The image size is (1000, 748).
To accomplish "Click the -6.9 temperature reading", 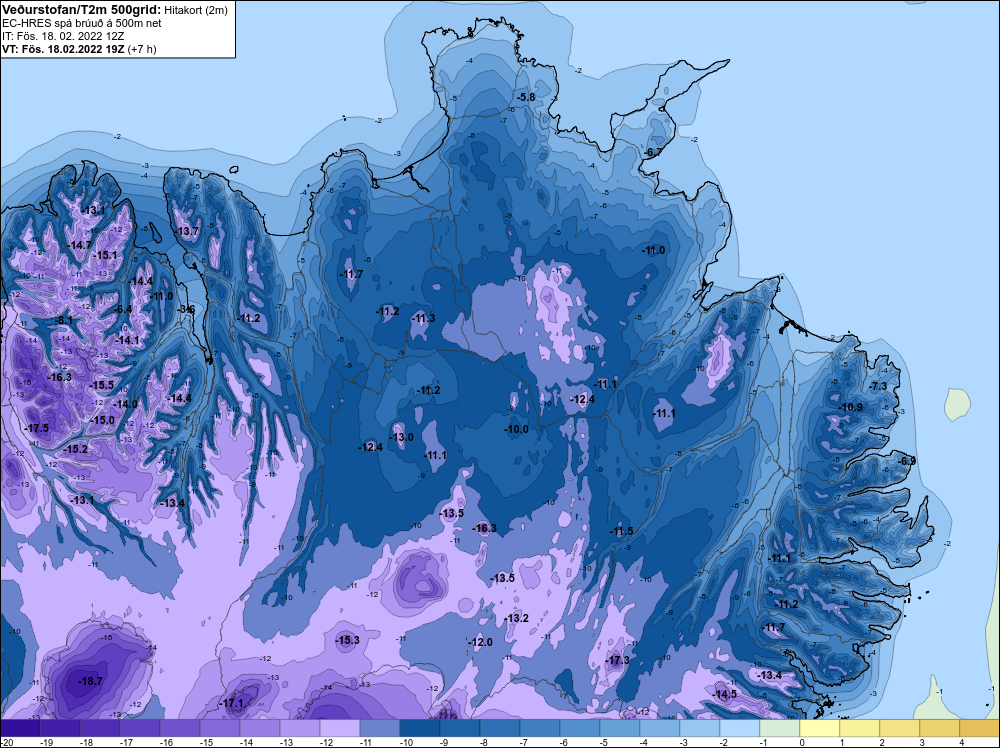I will pyautogui.click(x=907, y=461).
